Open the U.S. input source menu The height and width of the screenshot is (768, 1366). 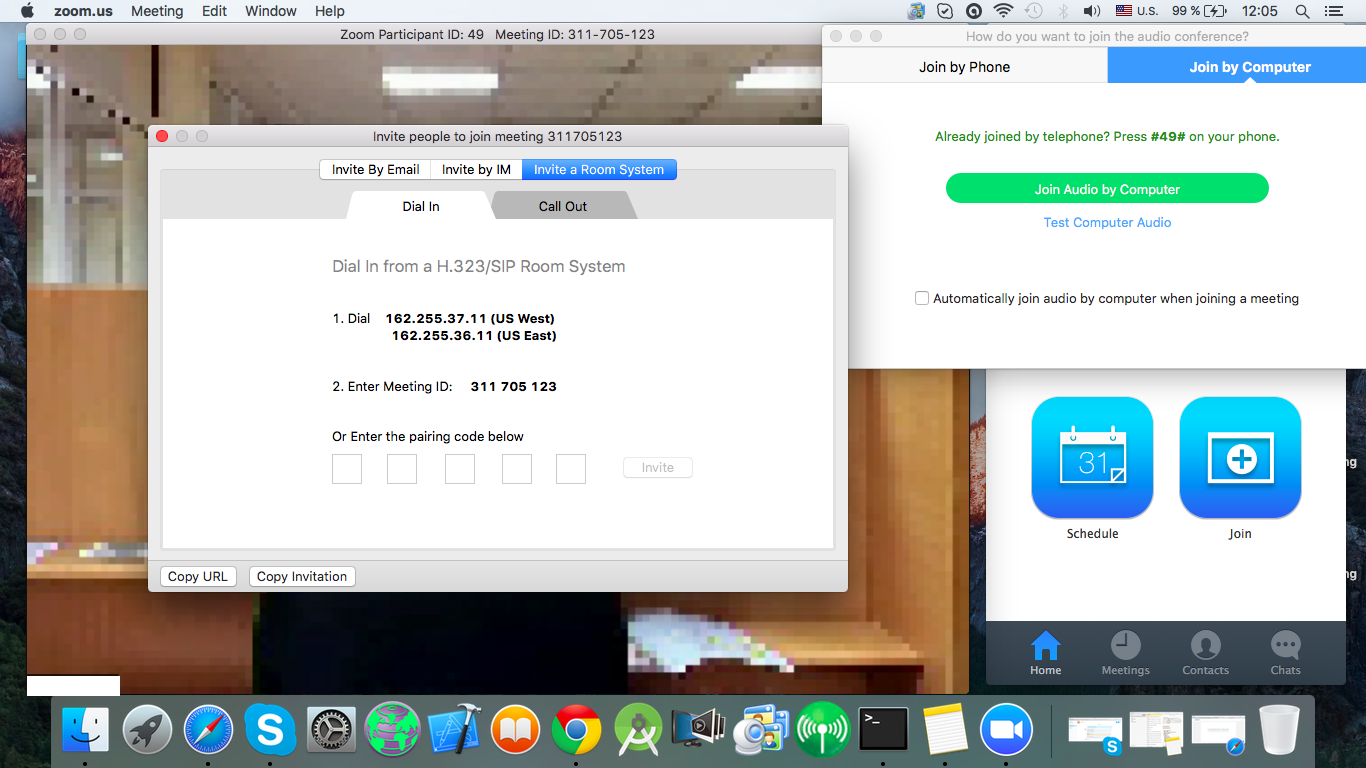pos(1137,11)
